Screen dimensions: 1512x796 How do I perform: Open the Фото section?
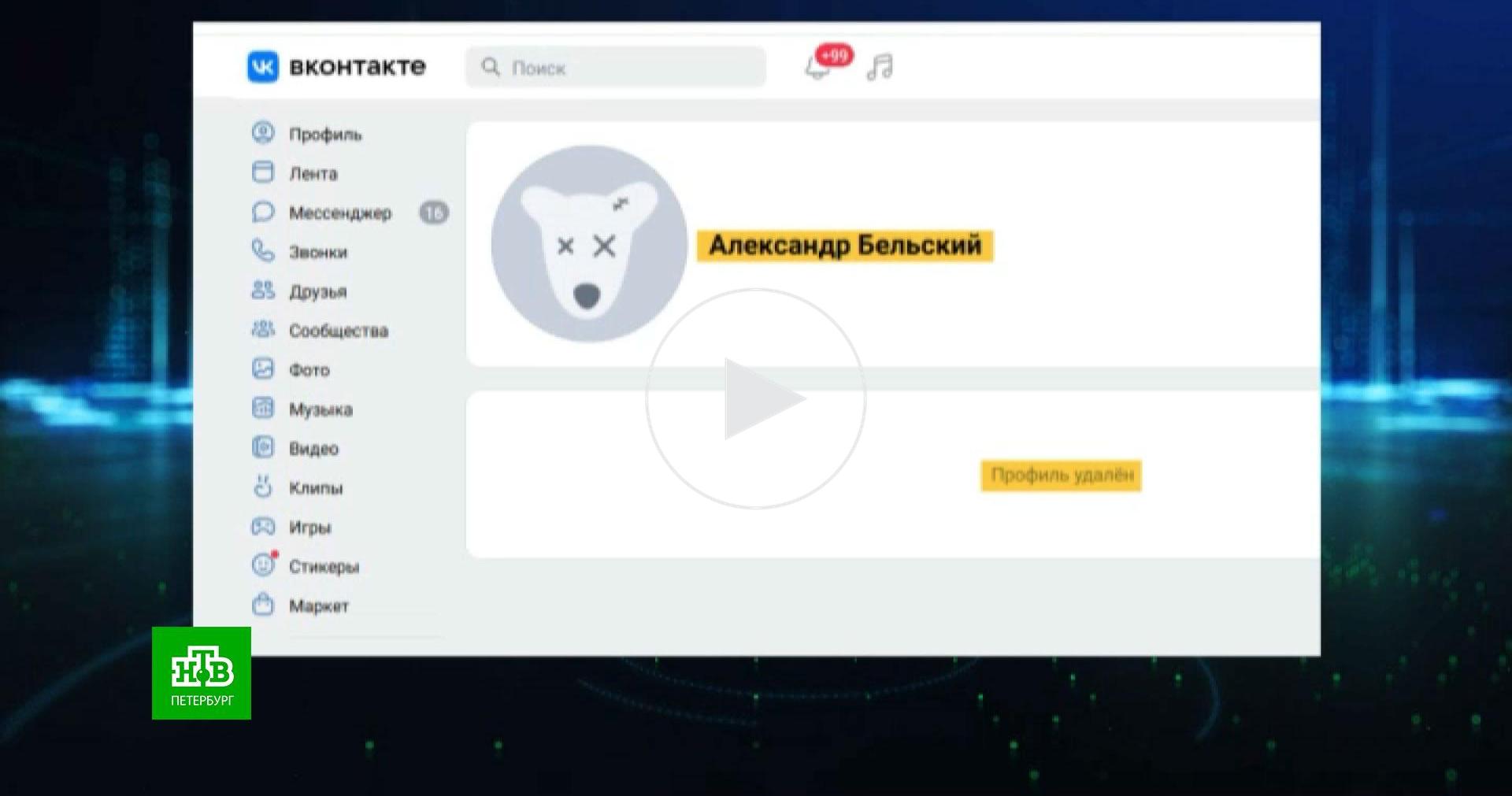[309, 370]
